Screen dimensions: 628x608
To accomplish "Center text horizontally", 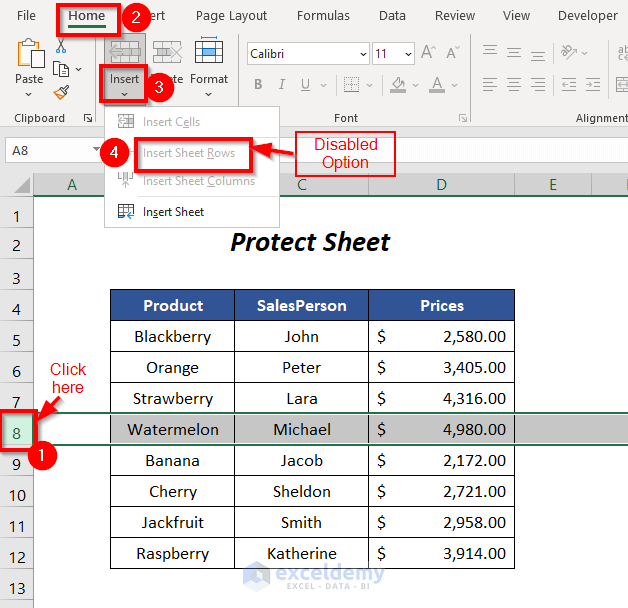I will coord(514,85).
